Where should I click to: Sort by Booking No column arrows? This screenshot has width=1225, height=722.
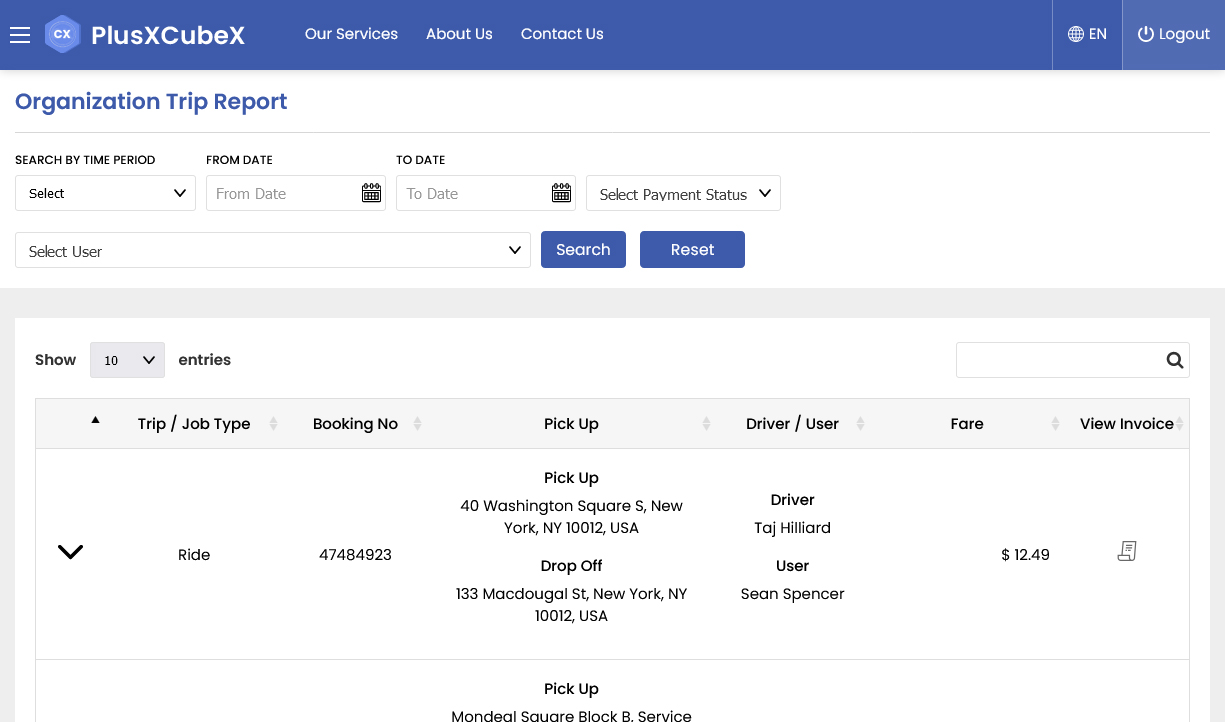click(x=417, y=424)
